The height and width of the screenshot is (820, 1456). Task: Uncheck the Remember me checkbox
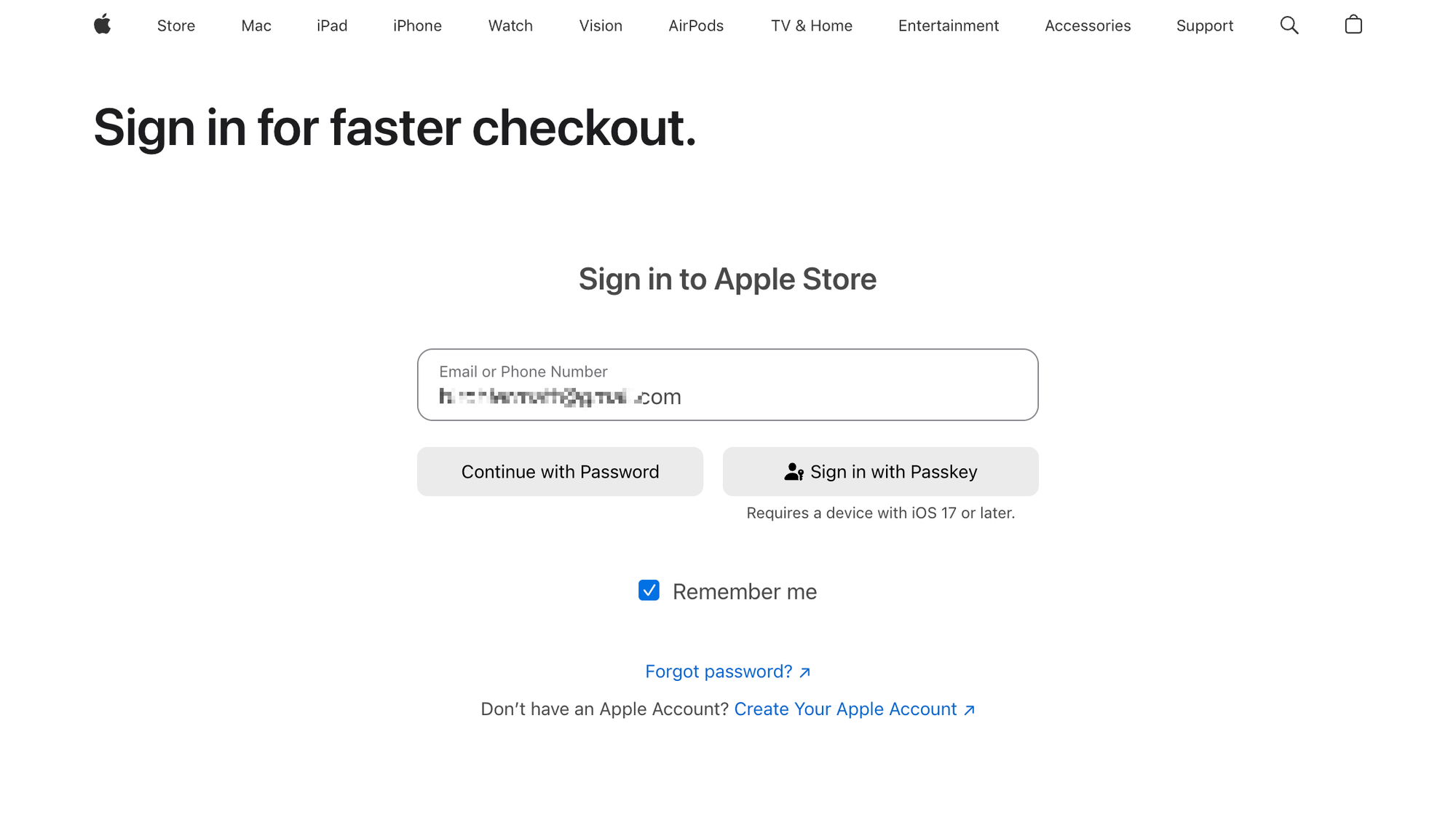pyautogui.click(x=649, y=590)
